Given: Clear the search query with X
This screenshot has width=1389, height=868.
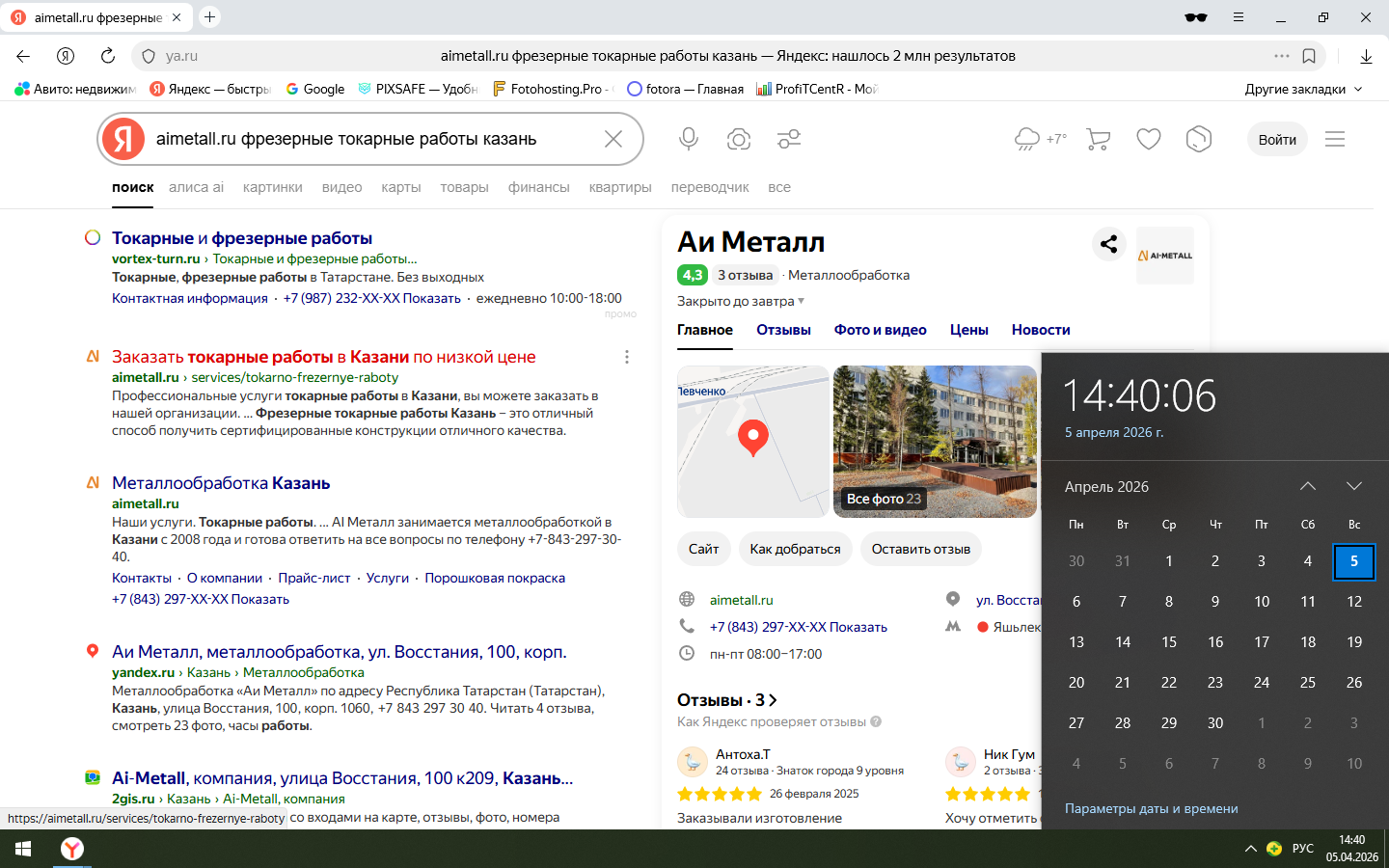Looking at the screenshot, I should (613, 139).
